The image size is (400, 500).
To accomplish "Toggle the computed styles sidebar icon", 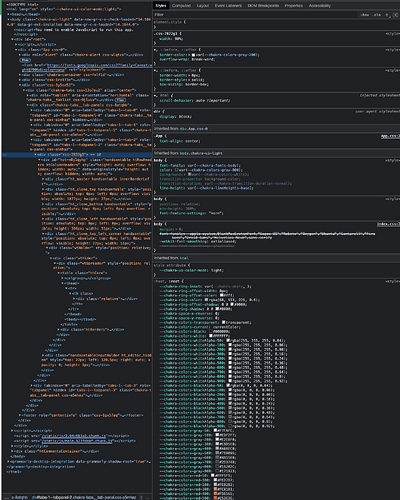I will click(x=395, y=15).
